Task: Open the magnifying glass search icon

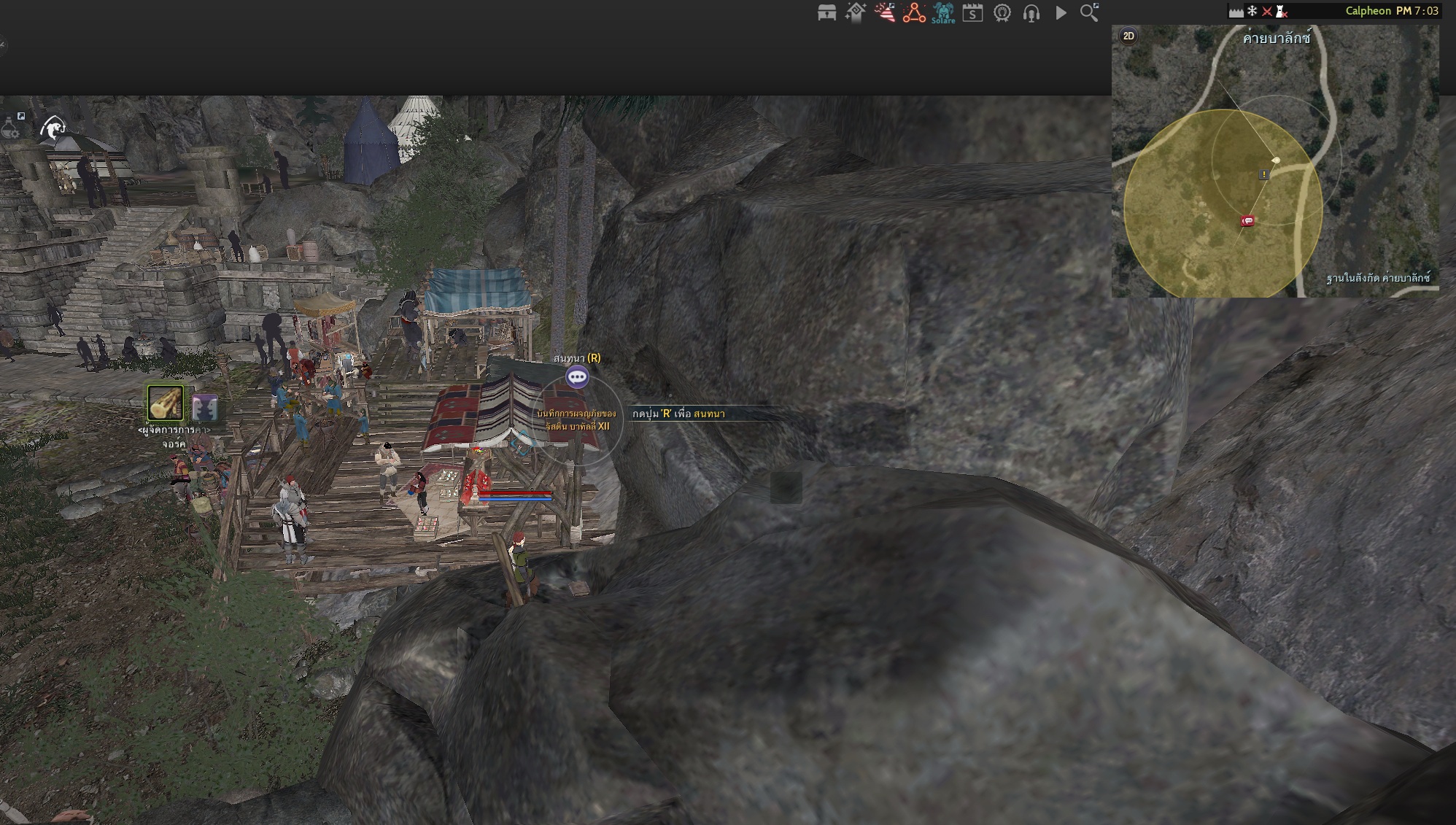Action: click(x=1089, y=13)
